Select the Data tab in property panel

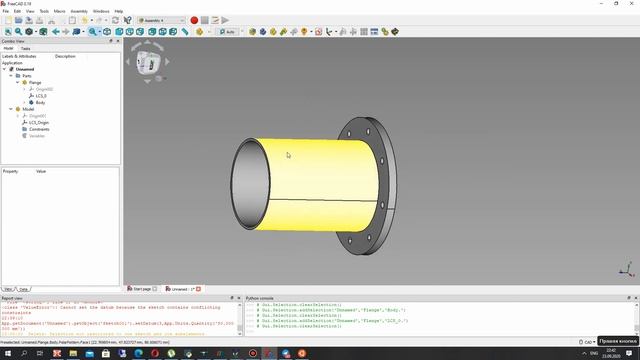pyautogui.click(x=24, y=289)
